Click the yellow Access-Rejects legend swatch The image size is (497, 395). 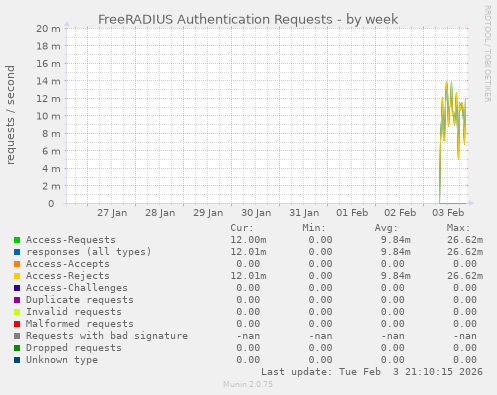tap(17, 276)
